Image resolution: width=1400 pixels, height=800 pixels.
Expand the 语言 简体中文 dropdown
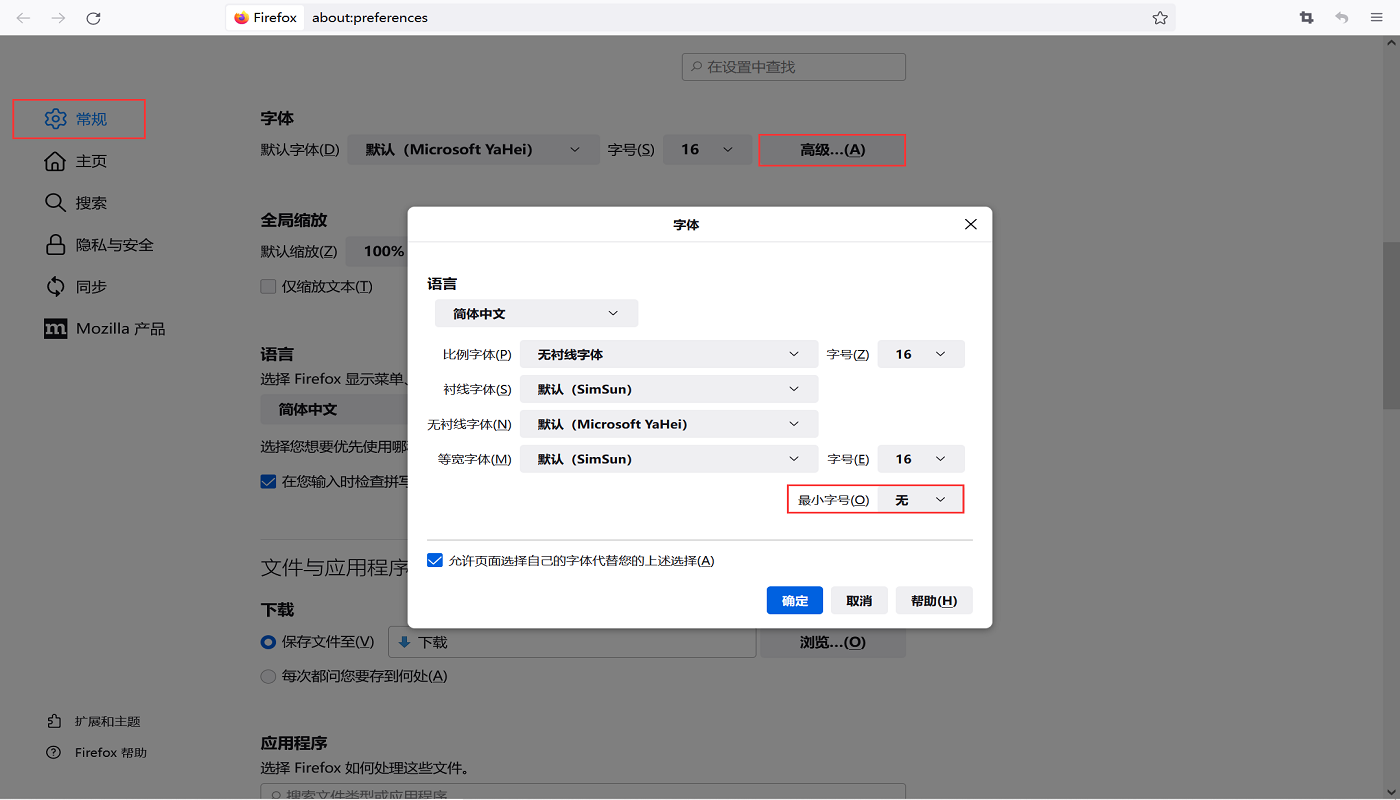536,313
